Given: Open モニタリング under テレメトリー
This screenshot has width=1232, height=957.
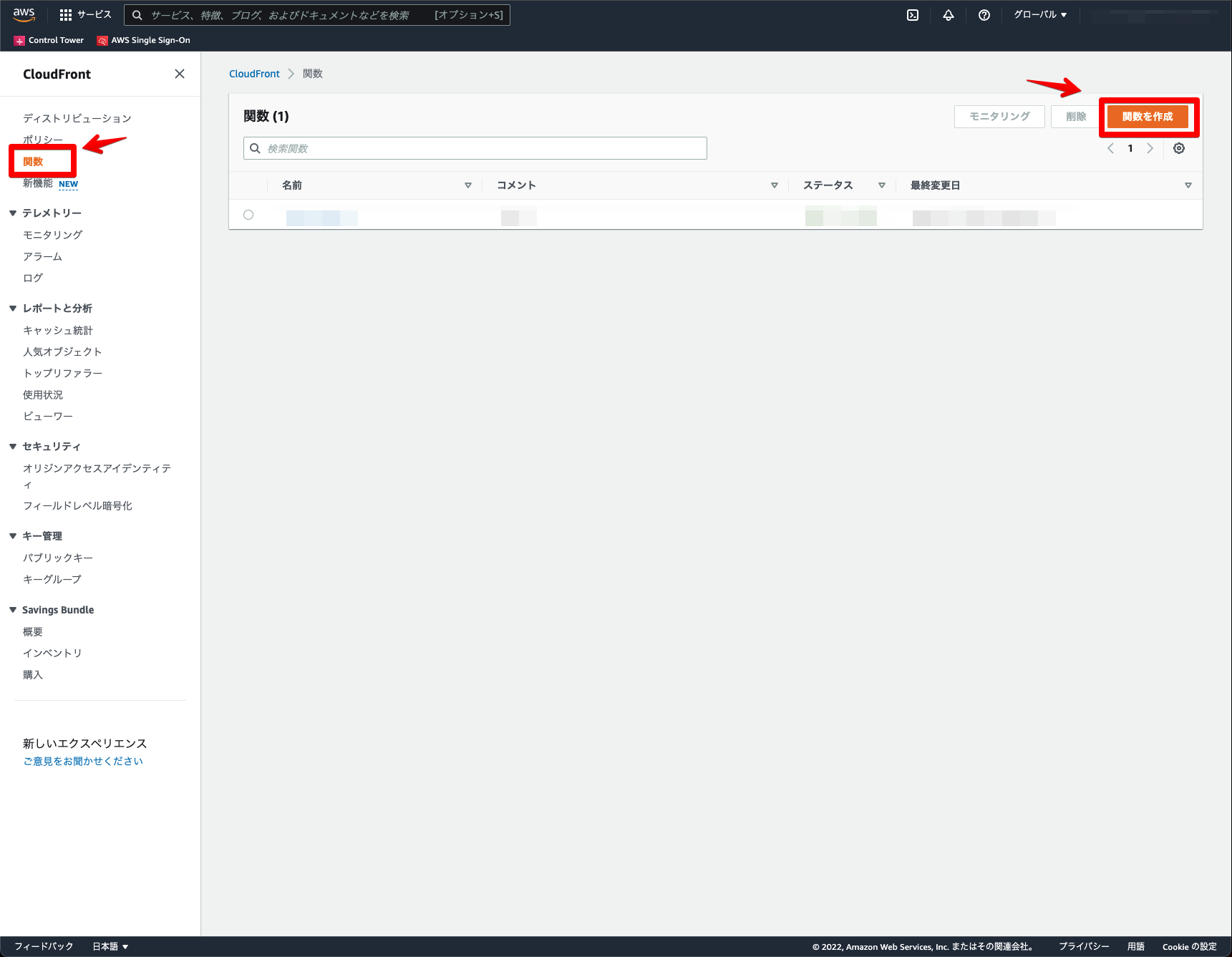Looking at the screenshot, I should [53, 235].
